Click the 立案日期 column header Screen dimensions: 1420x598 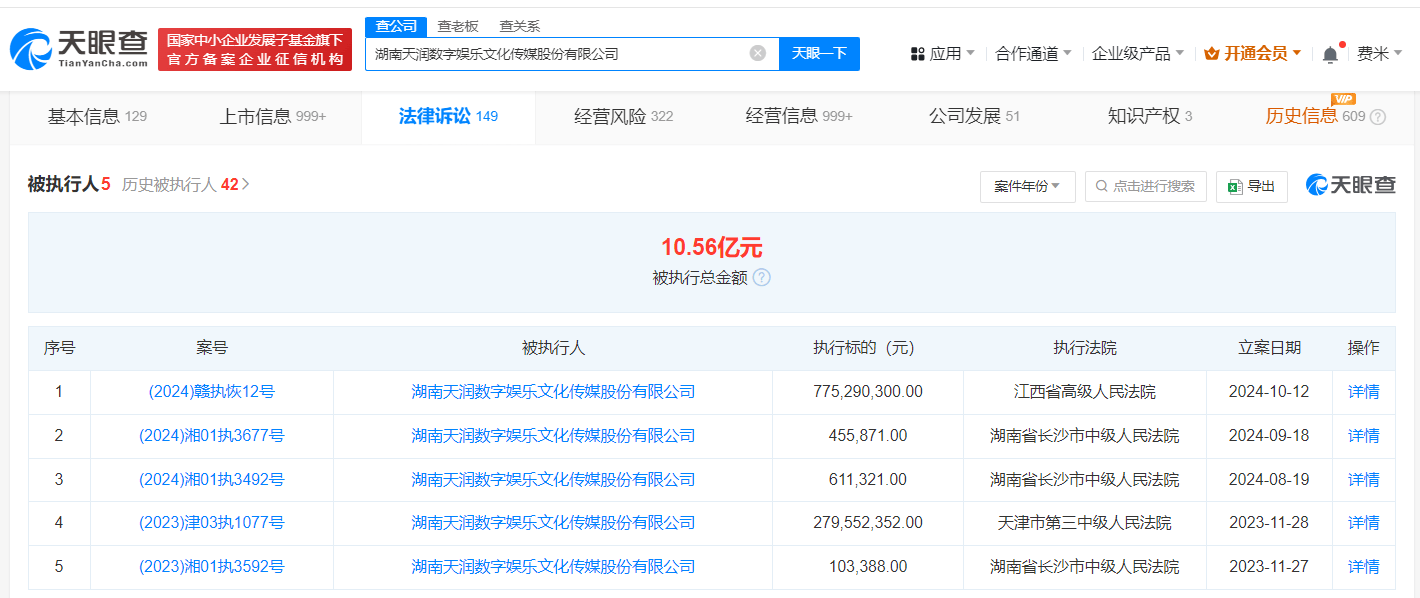tap(1269, 348)
